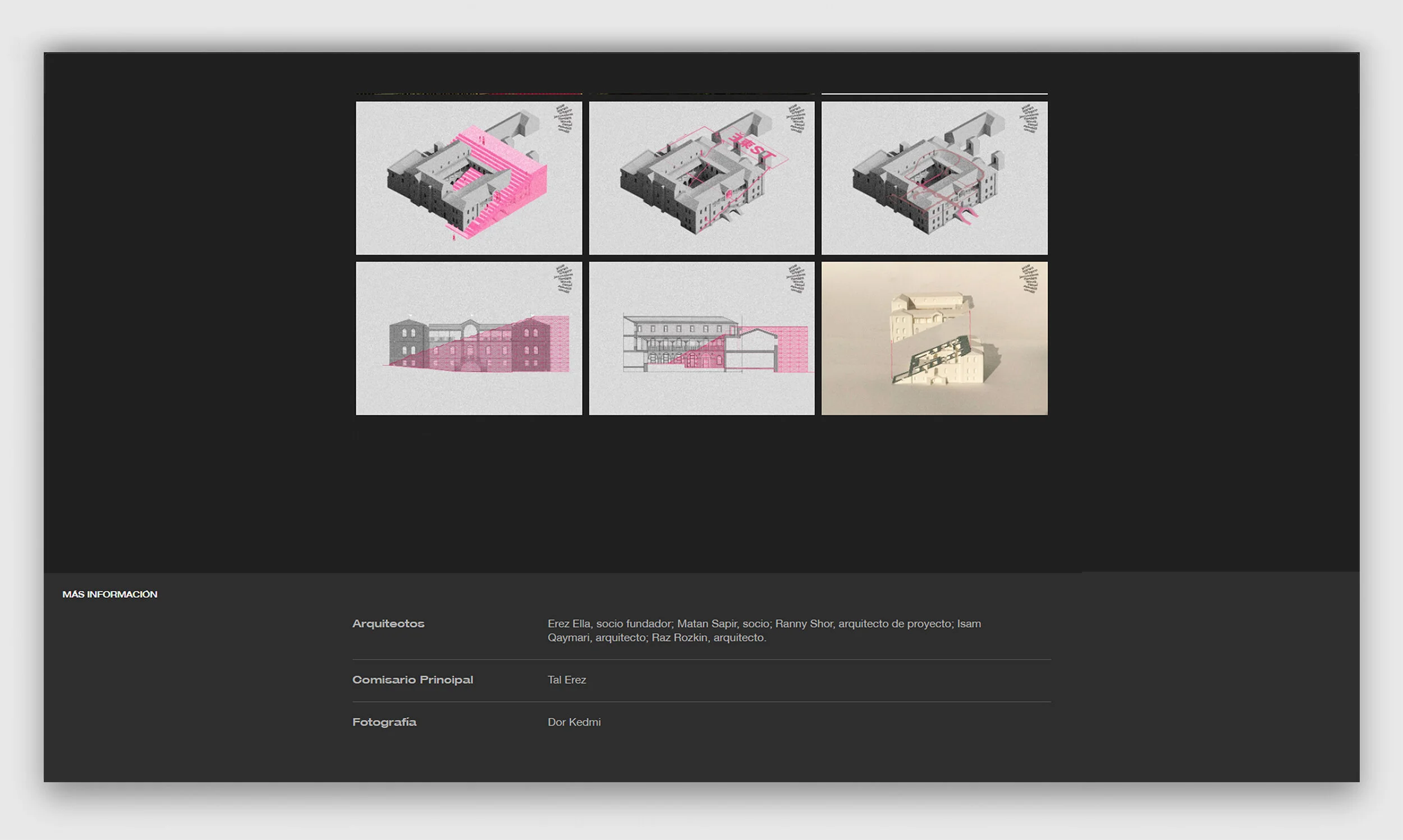This screenshot has width=1403, height=840.
Task: Click the Tal Erez name
Action: pyautogui.click(x=566, y=680)
